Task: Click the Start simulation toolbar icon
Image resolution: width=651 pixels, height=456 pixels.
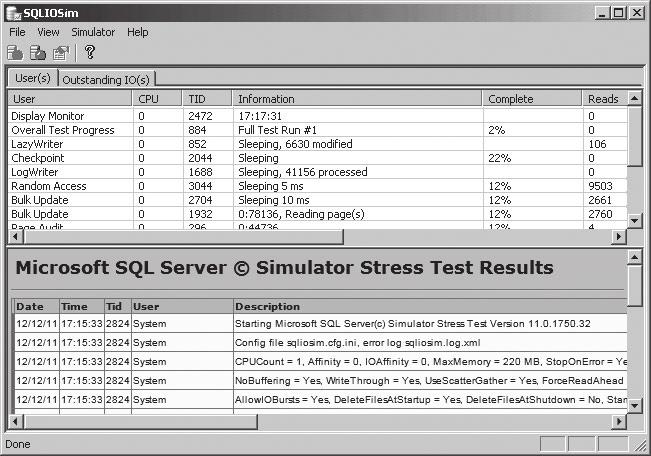Action: [15, 53]
